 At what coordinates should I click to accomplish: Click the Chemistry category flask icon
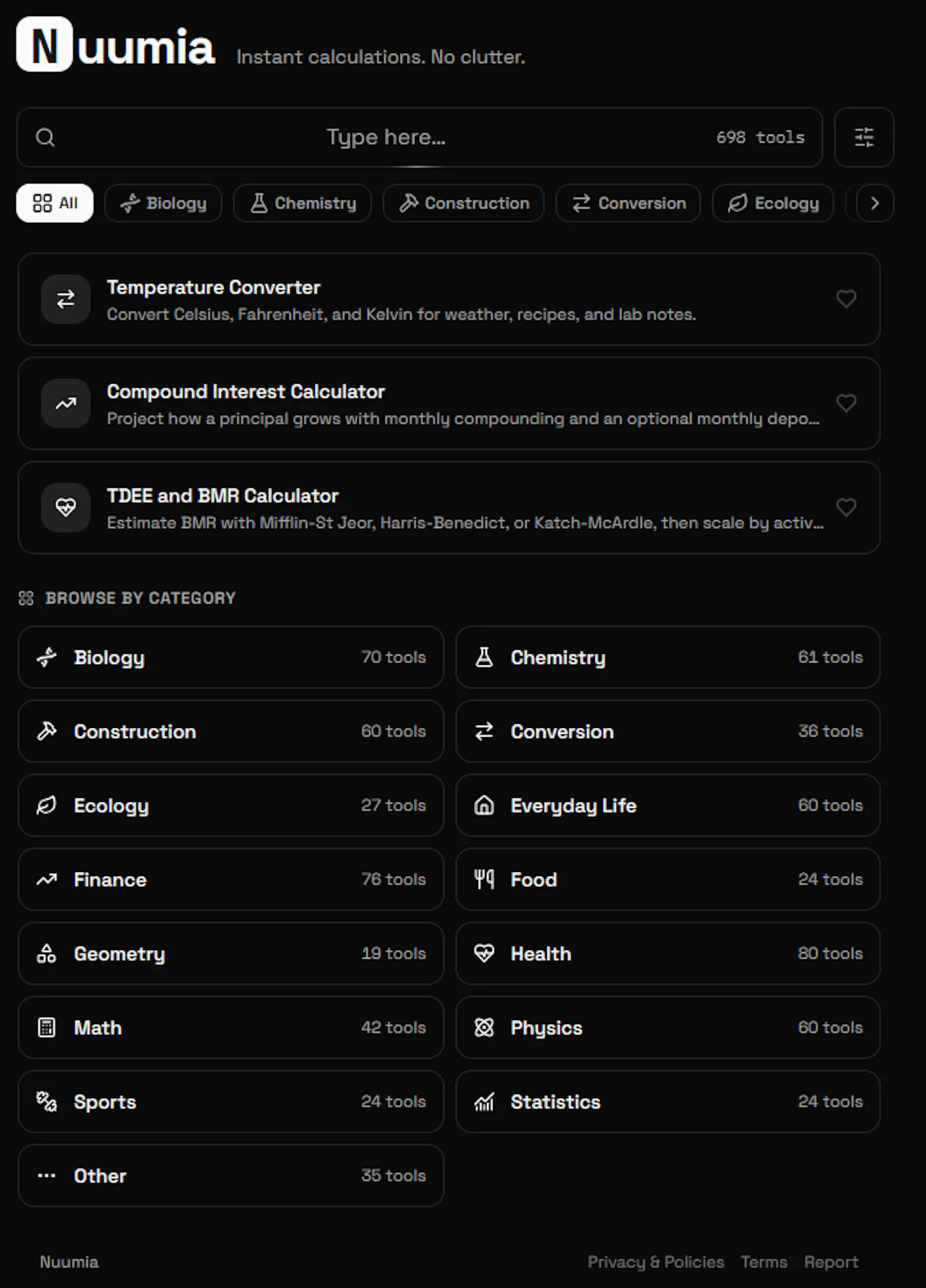pos(484,657)
